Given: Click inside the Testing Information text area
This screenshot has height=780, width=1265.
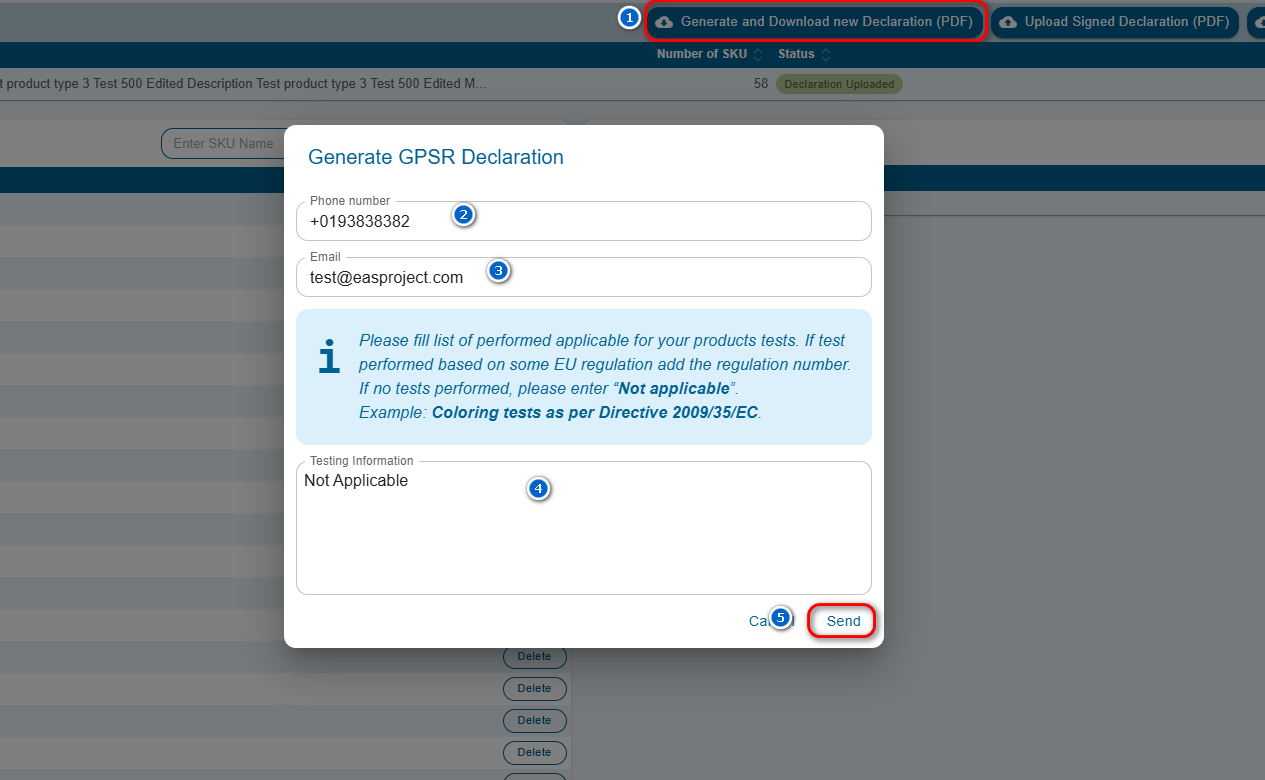Looking at the screenshot, I should tap(583, 540).
